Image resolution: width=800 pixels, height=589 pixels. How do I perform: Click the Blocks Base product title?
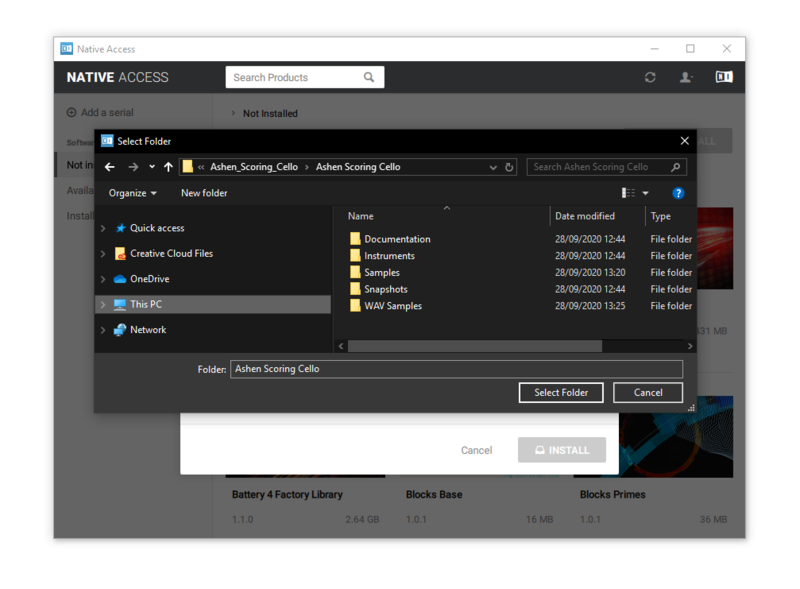(x=434, y=495)
